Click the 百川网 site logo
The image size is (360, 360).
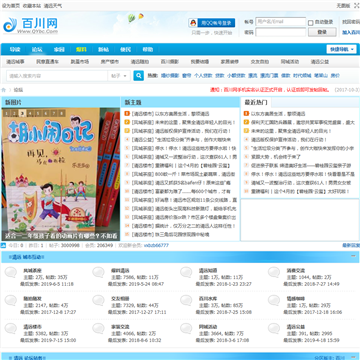coord(31,25)
